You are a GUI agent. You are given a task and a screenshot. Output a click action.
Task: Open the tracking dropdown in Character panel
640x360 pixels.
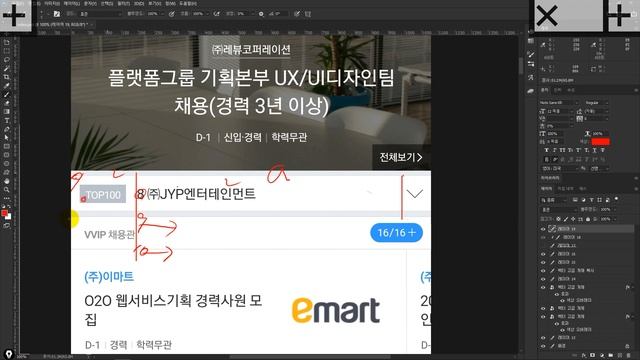coord(596,119)
